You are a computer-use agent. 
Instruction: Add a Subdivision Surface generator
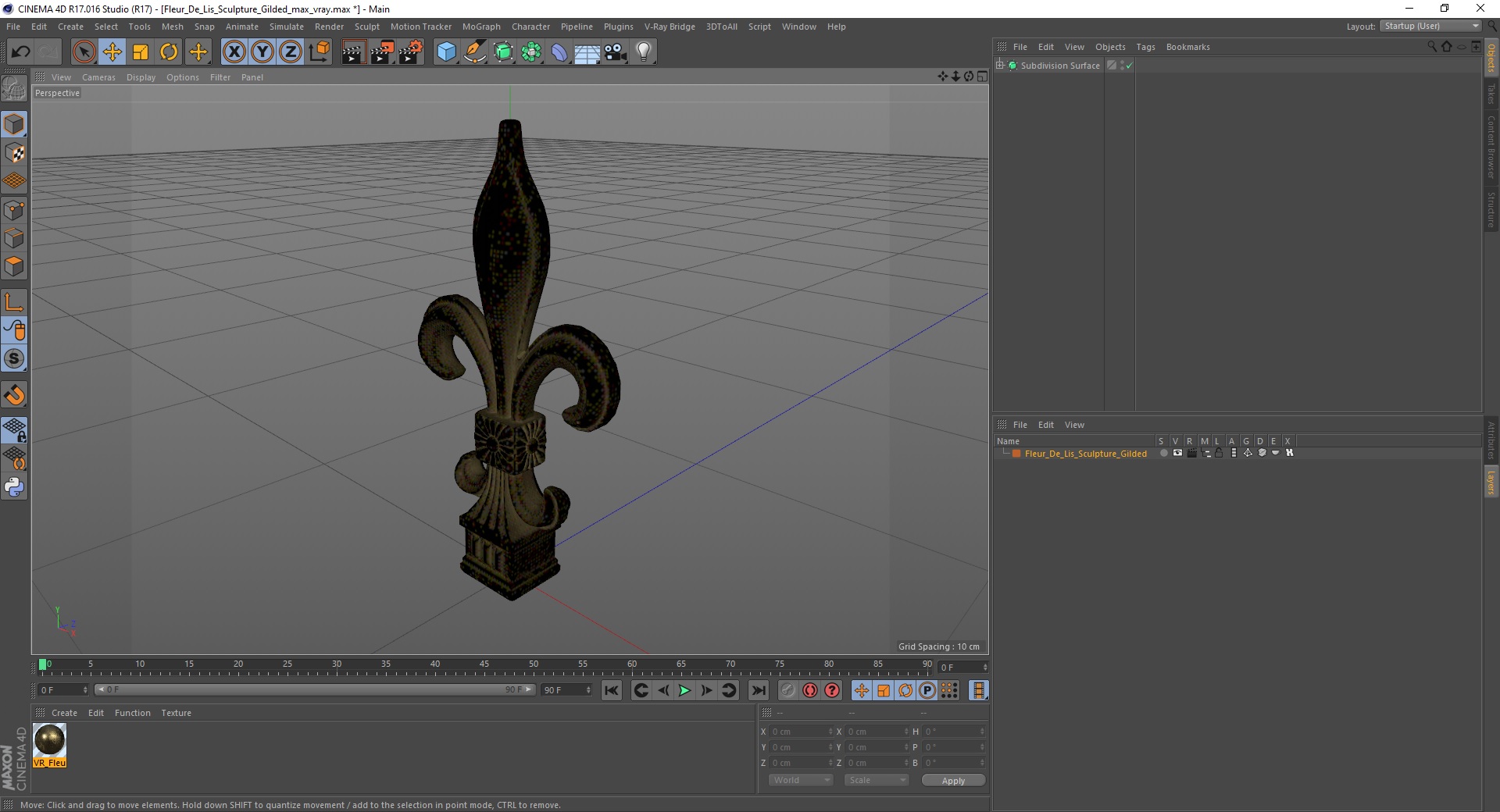(503, 52)
